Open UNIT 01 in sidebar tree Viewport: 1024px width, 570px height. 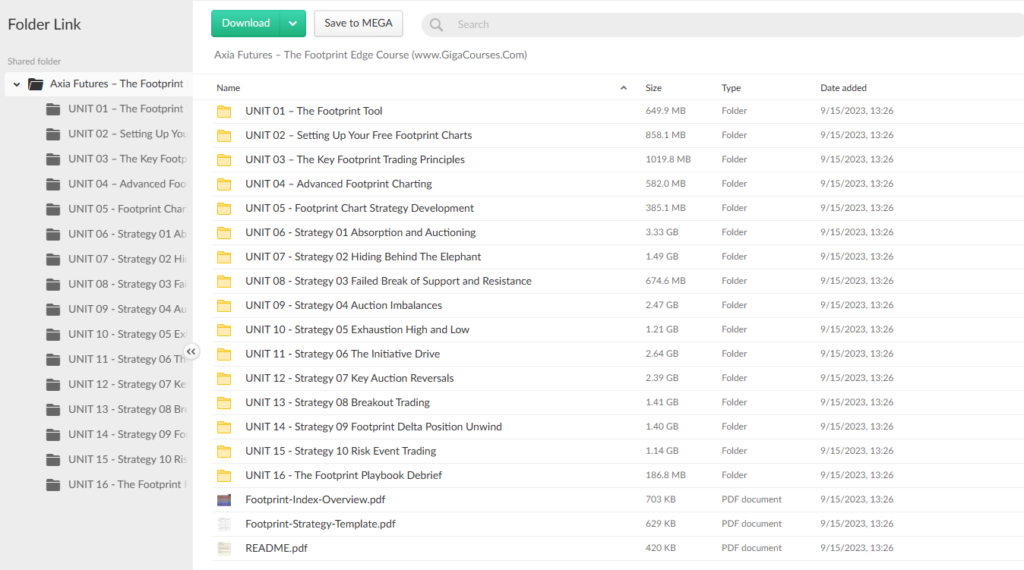pos(118,109)
